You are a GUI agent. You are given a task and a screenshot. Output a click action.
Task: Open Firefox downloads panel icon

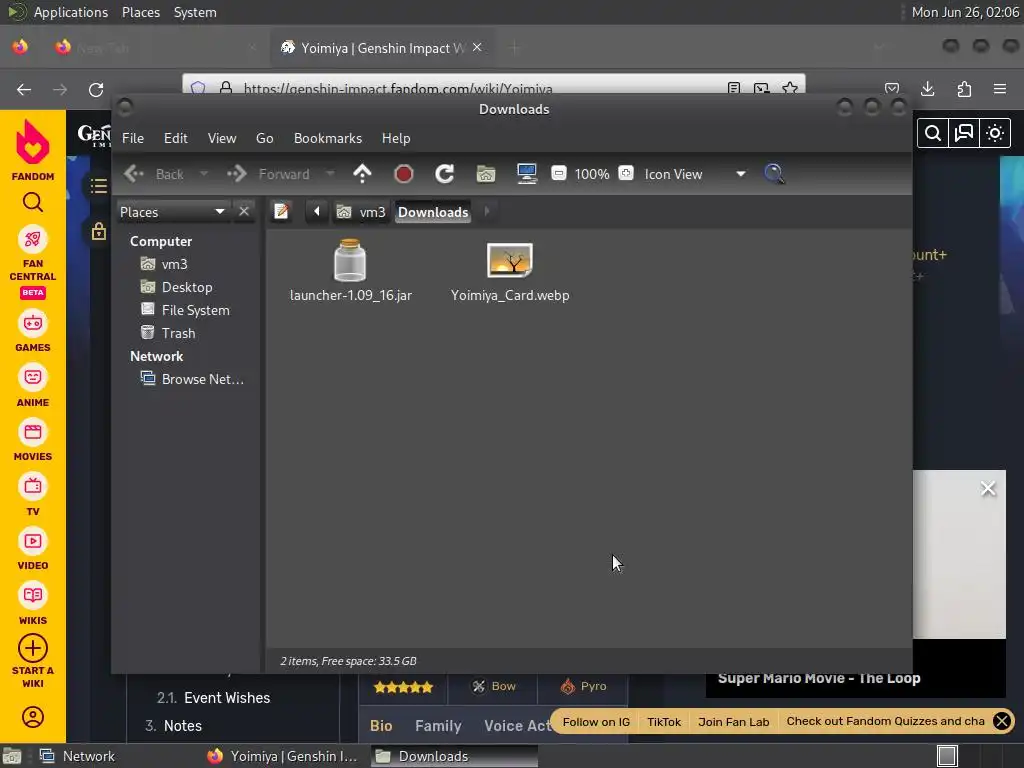click(x=927, y=89)
